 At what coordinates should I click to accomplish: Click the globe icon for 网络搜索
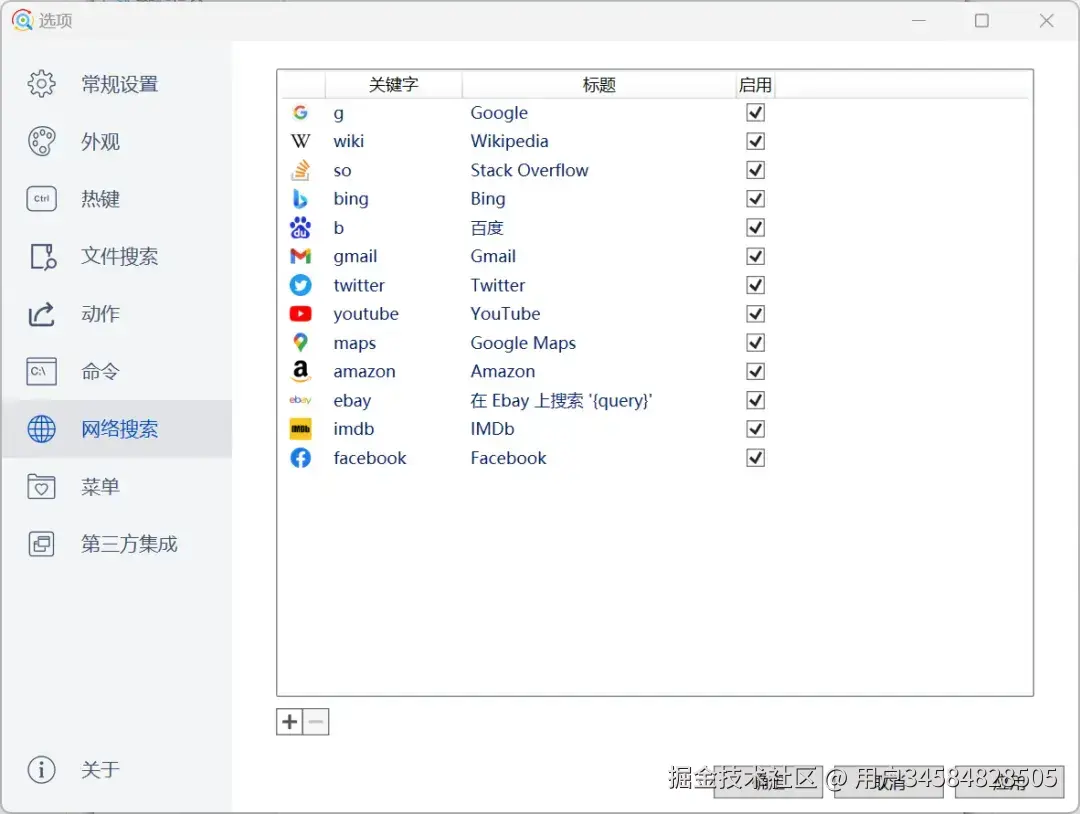coord(41,429)
